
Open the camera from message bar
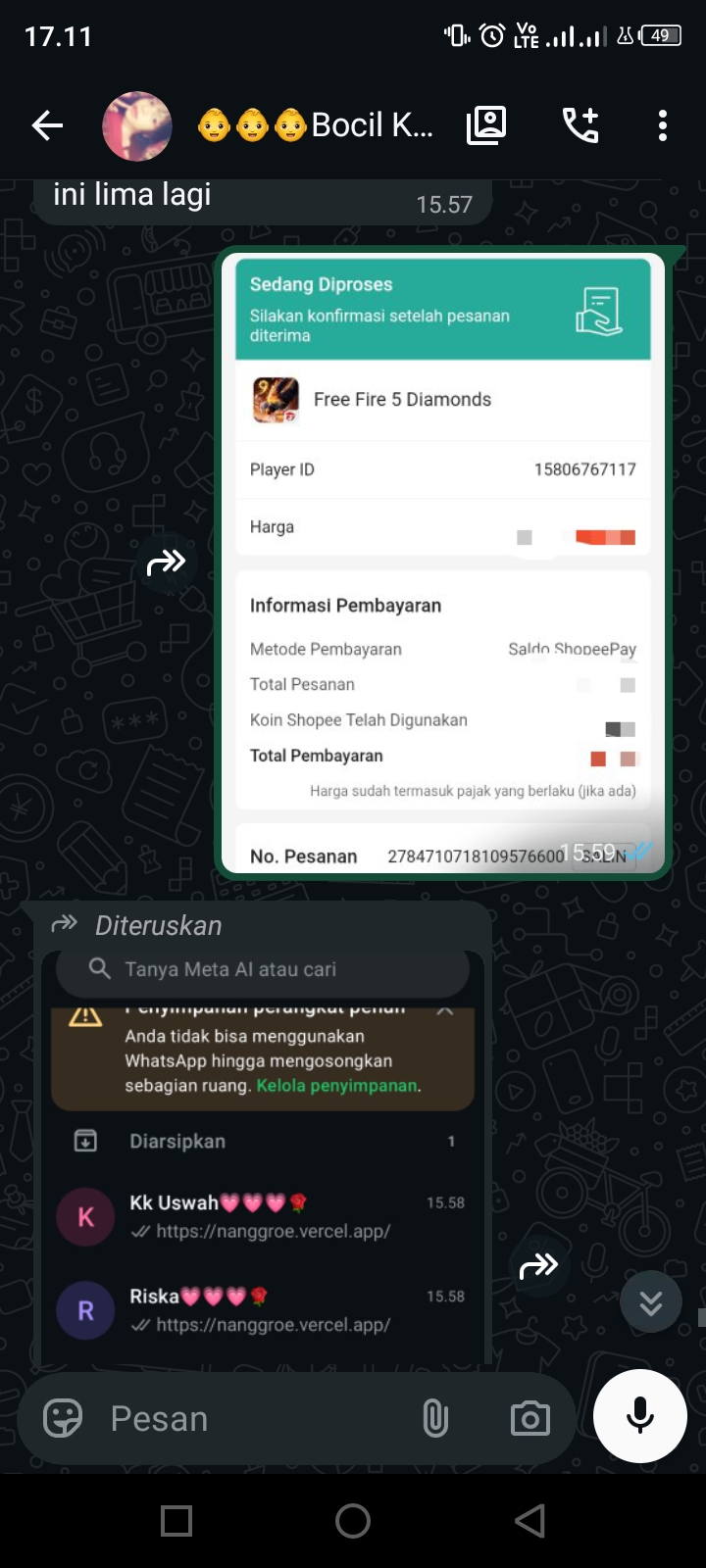click(530, 1418)
